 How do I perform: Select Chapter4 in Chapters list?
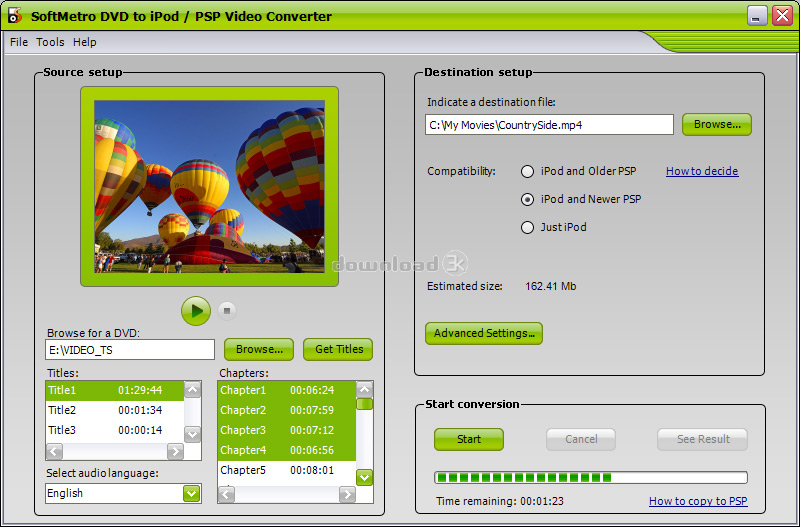click(287, 450)
